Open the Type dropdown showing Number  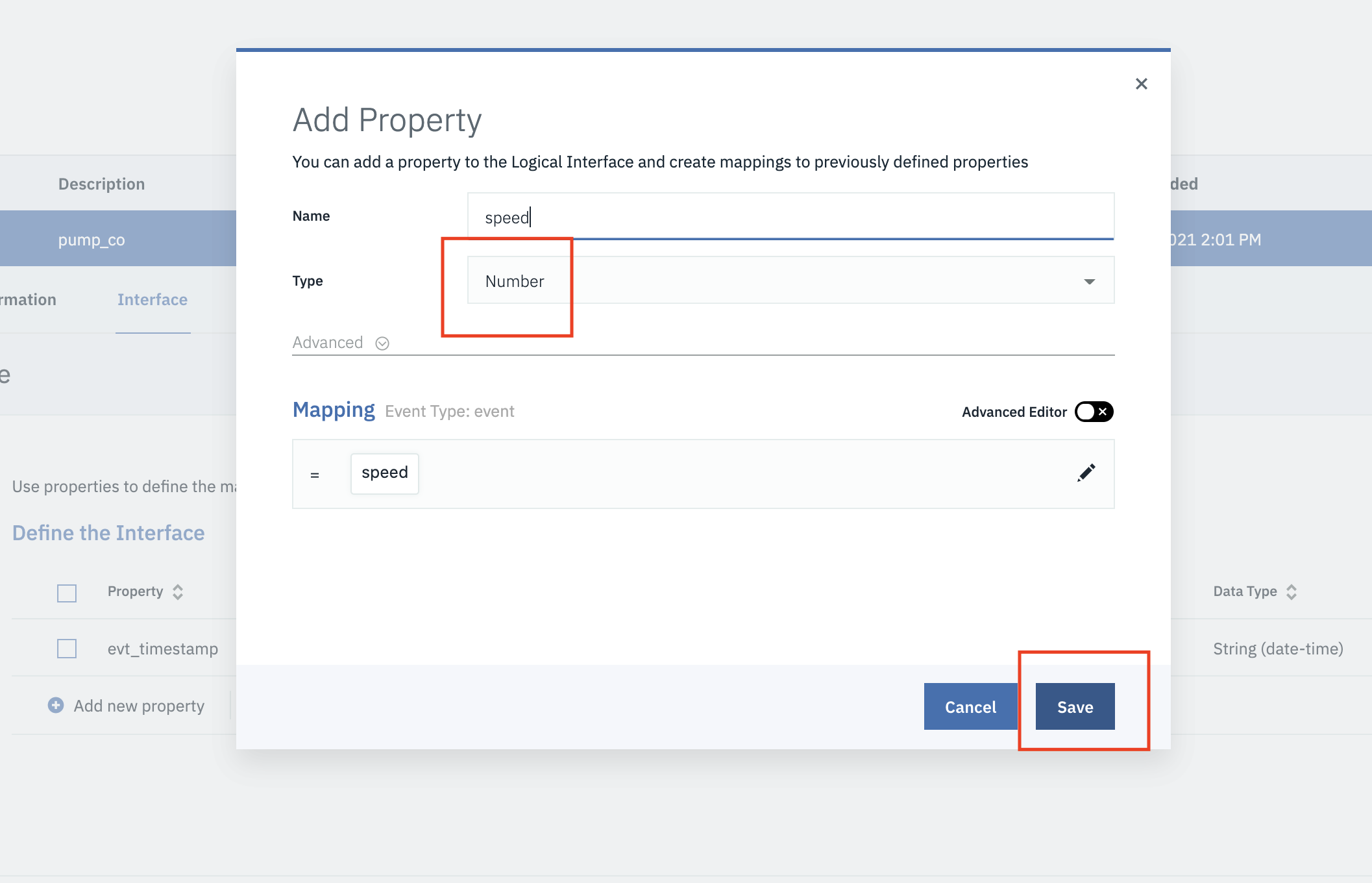point(790,280)
